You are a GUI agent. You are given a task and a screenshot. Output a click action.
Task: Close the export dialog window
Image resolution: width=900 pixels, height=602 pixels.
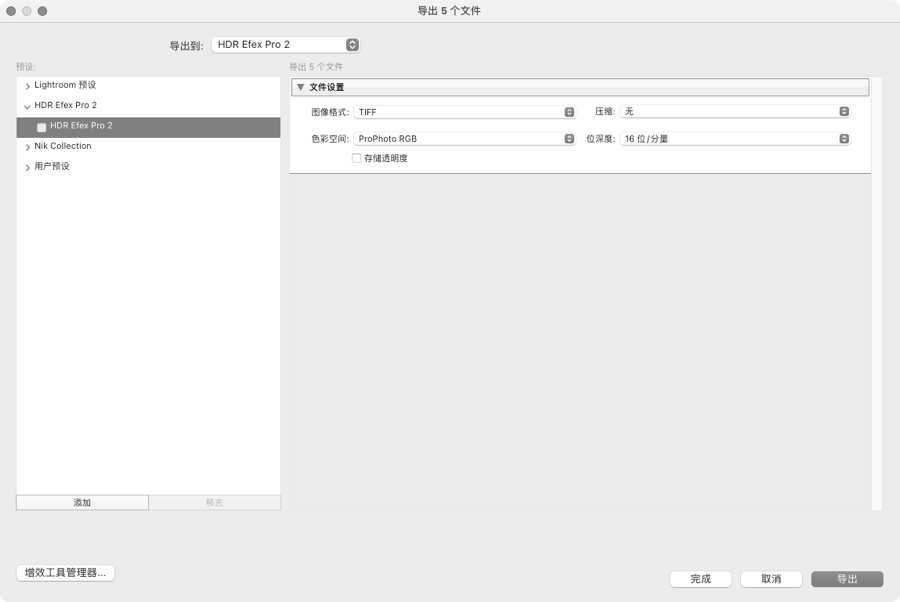tap(11, 11)
